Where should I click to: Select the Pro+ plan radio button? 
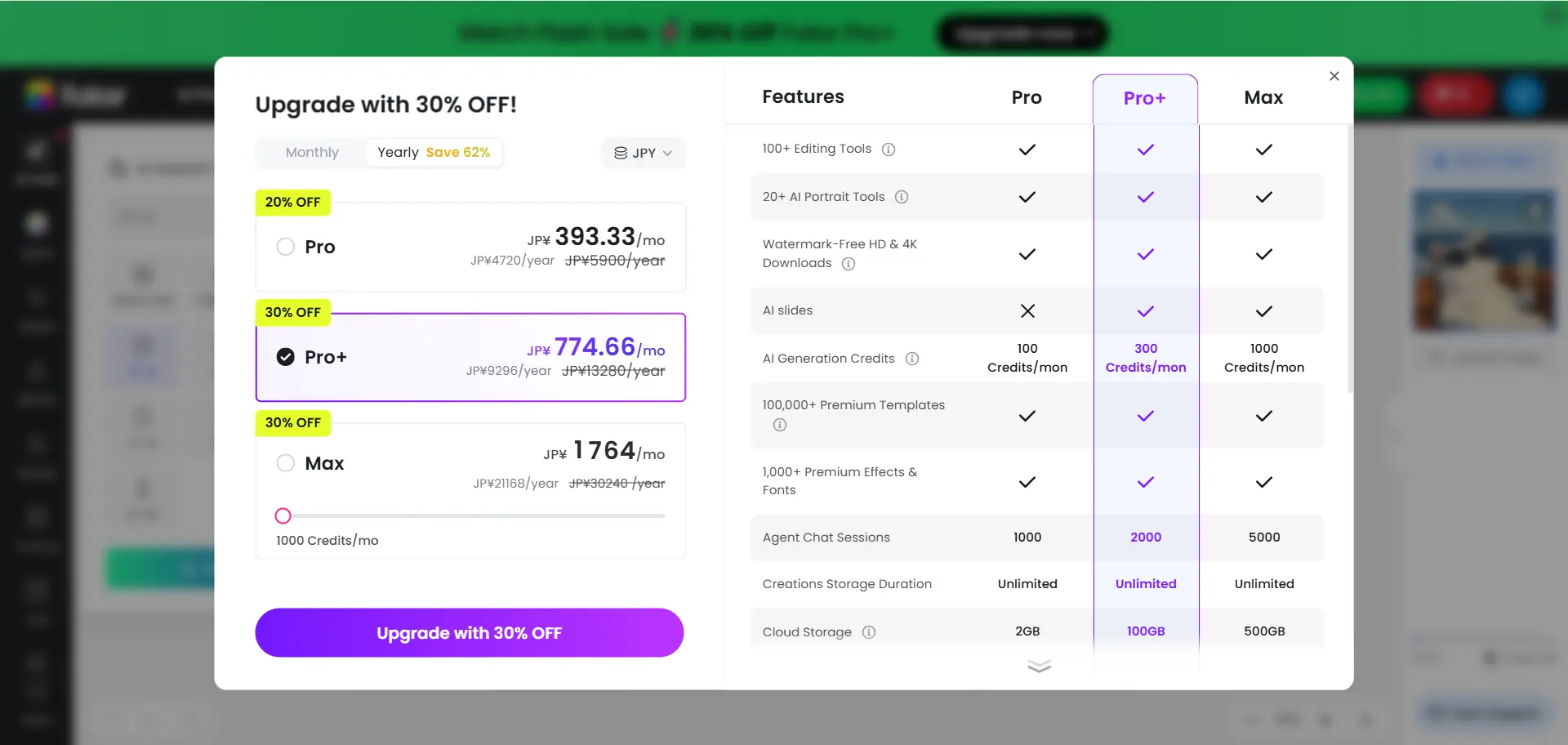tap(285, 357)
